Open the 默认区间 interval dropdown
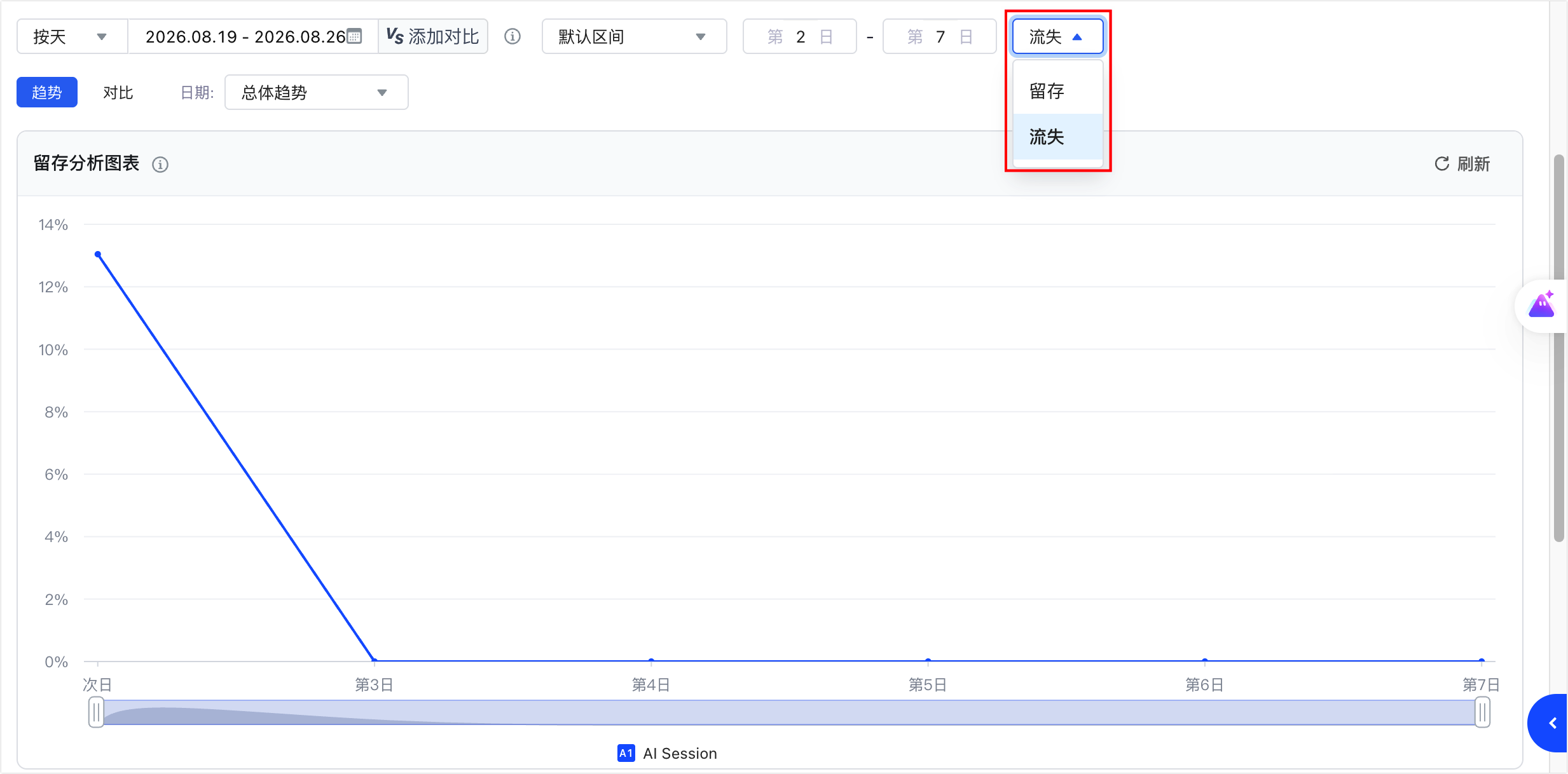The width and height of the screenshot is (1568, 774). coord(634,36)
